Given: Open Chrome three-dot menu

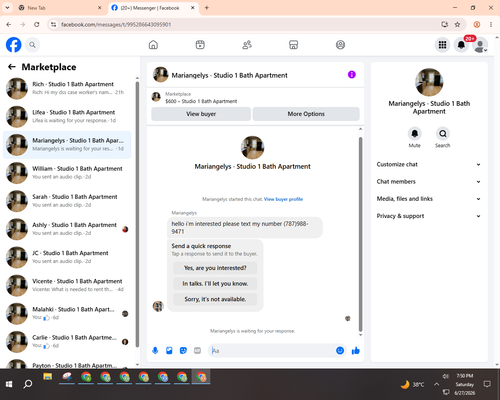Looking at the screenshot, I should point(491,24).
